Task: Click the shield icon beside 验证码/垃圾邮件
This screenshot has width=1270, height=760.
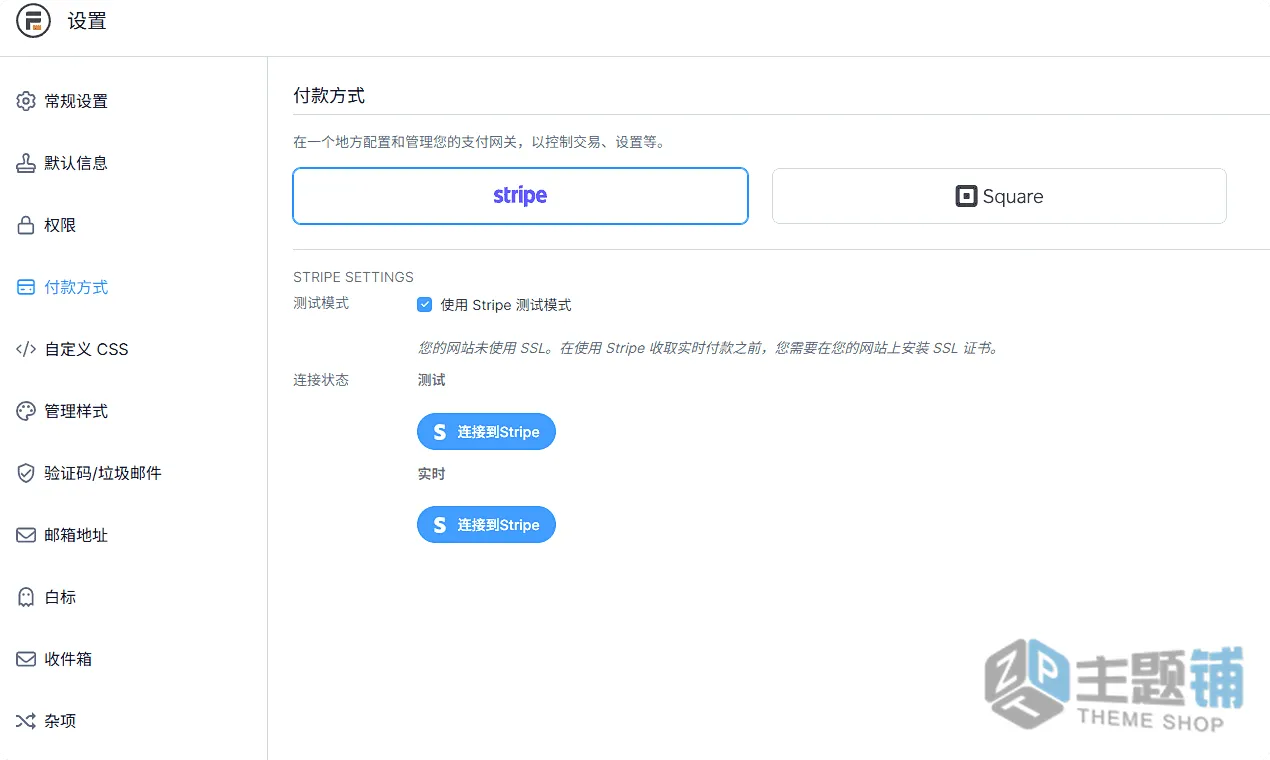Action: [26, 473]
